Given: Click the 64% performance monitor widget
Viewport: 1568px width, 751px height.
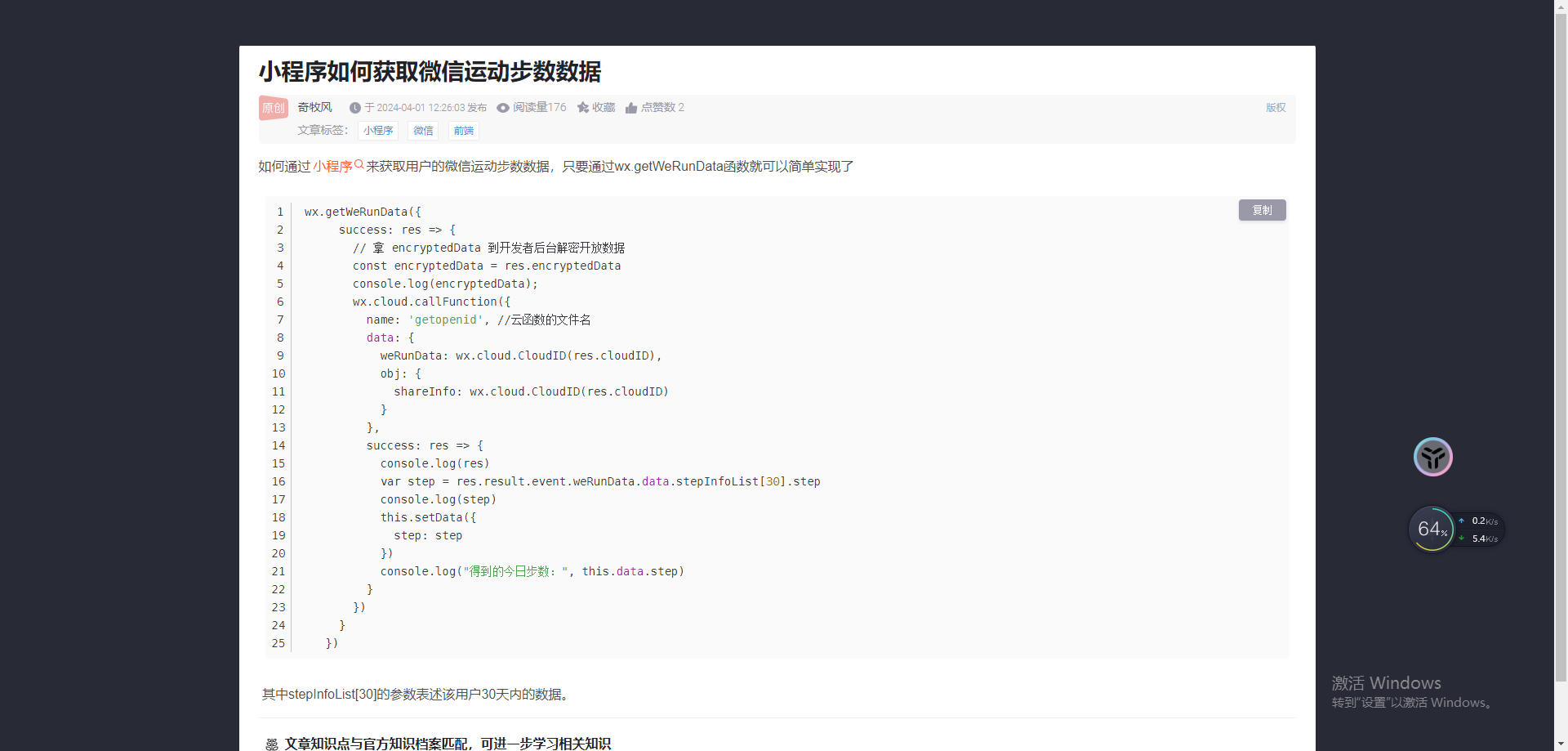Looking at the screenshot, I should [x=1432, y=529].
